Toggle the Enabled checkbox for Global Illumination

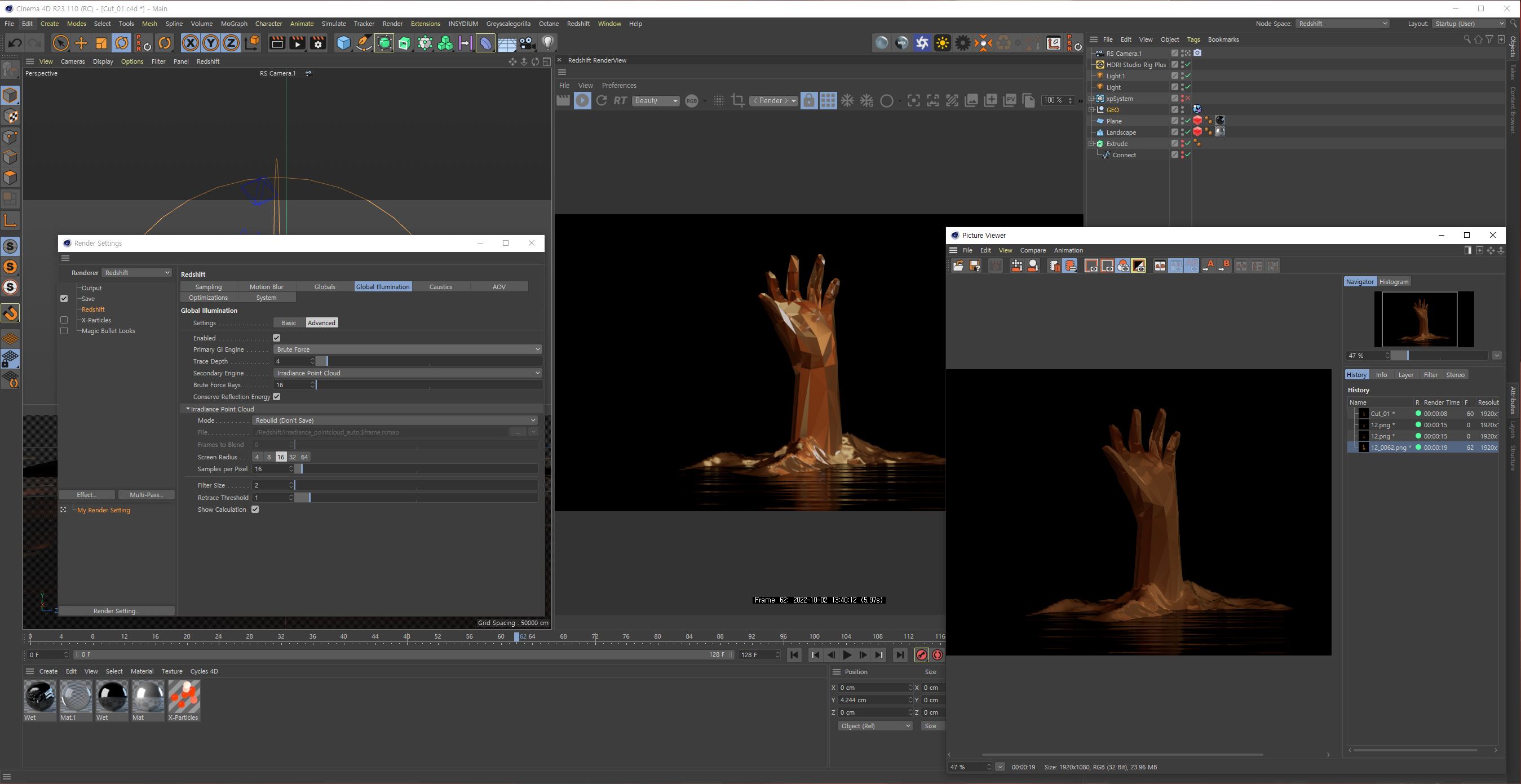[276, 338]
